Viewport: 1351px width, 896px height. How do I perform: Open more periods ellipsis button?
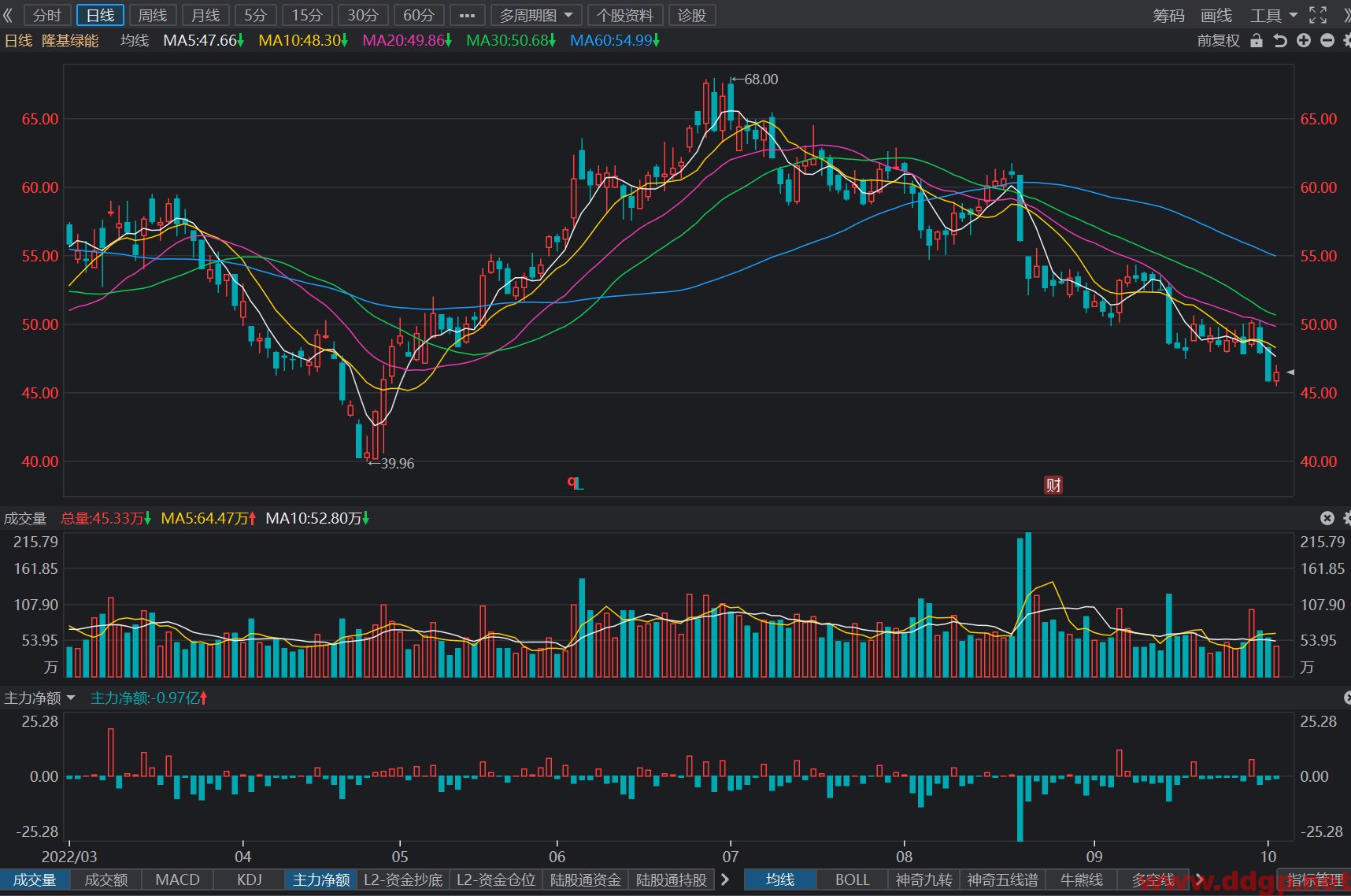tap(467, 15)
